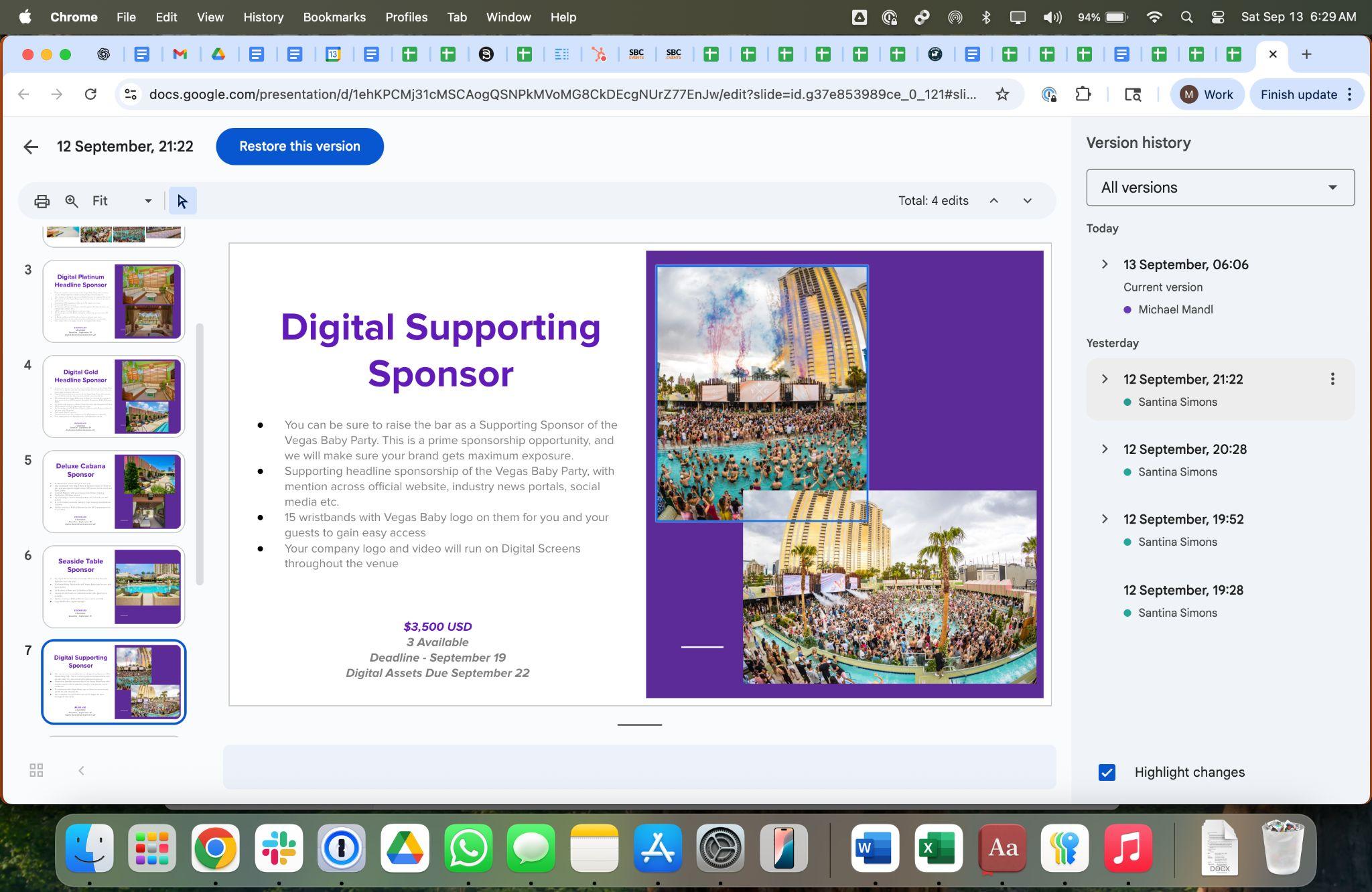The height and width of the screenshot is (892, 1372).
Task: Open the All versions dropdown
Action: coord(1219,188)
